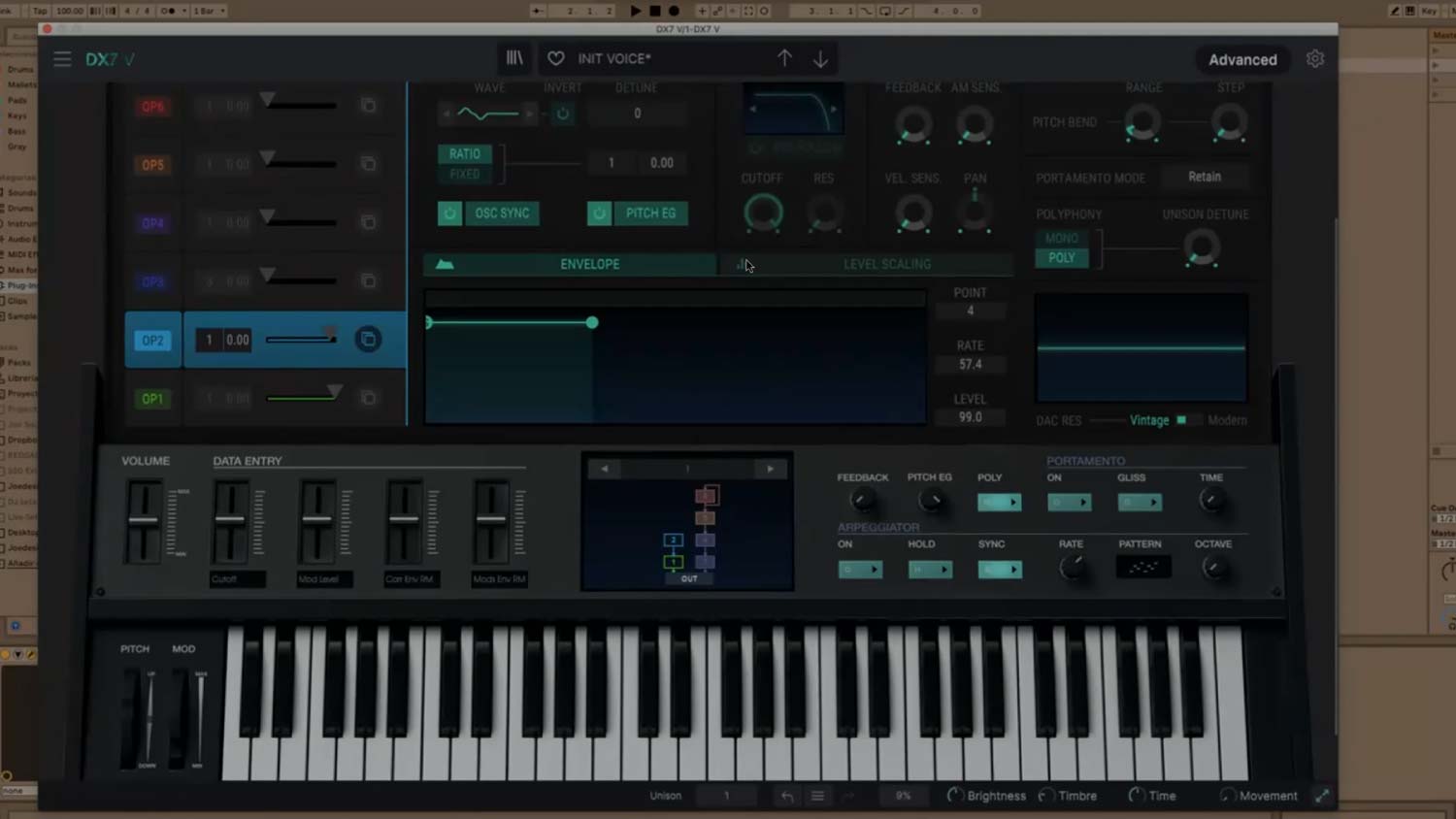Screen dimensions: 1456x819
Task: Select operator OP4
Action: [x=152, y=223]
